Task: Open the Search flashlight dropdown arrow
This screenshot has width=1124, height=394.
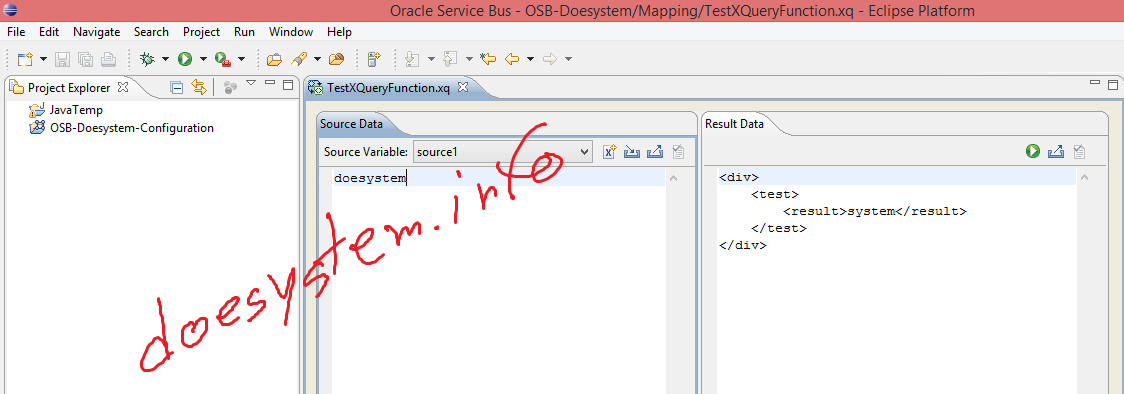Action: coord(318,59)
